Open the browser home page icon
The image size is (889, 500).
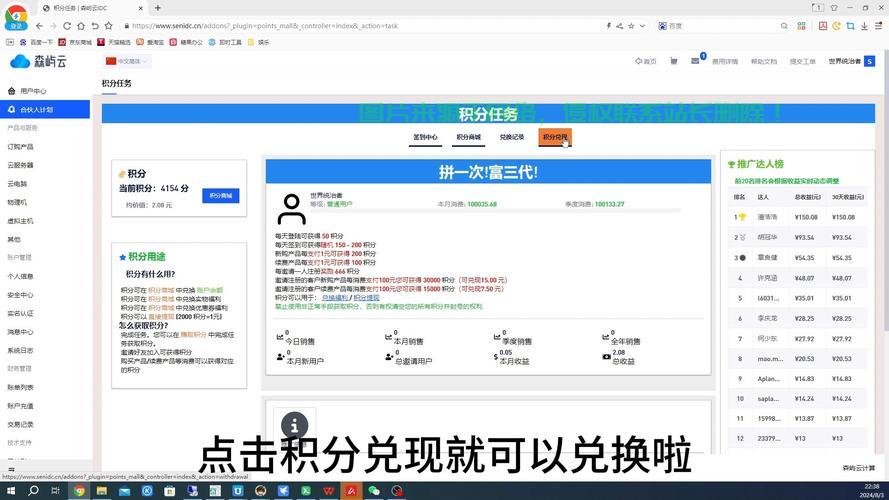[81, 26]
